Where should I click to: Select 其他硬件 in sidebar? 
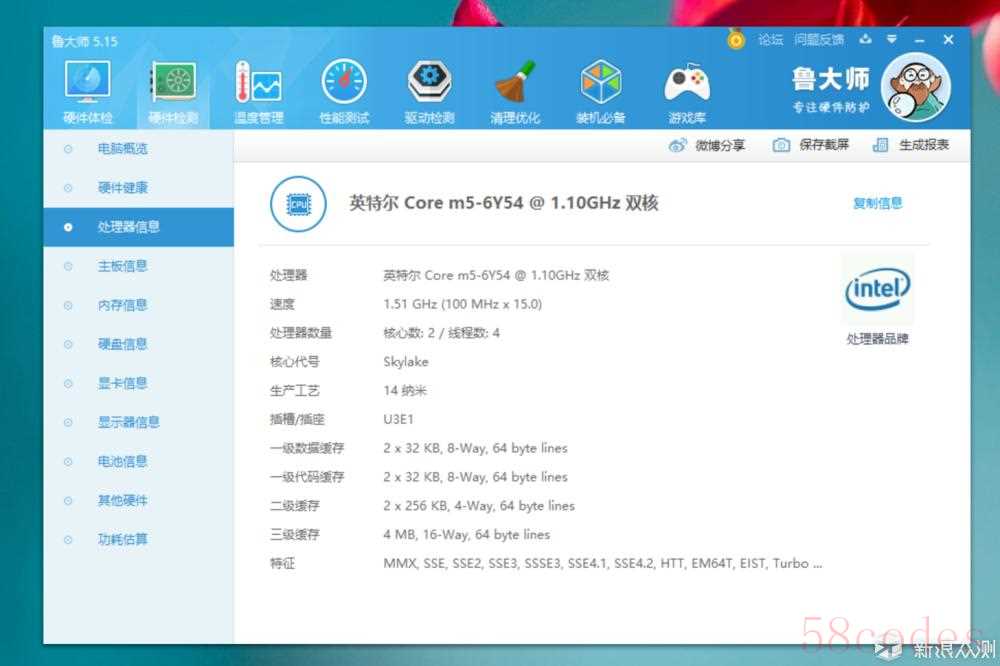coord(138,501)
